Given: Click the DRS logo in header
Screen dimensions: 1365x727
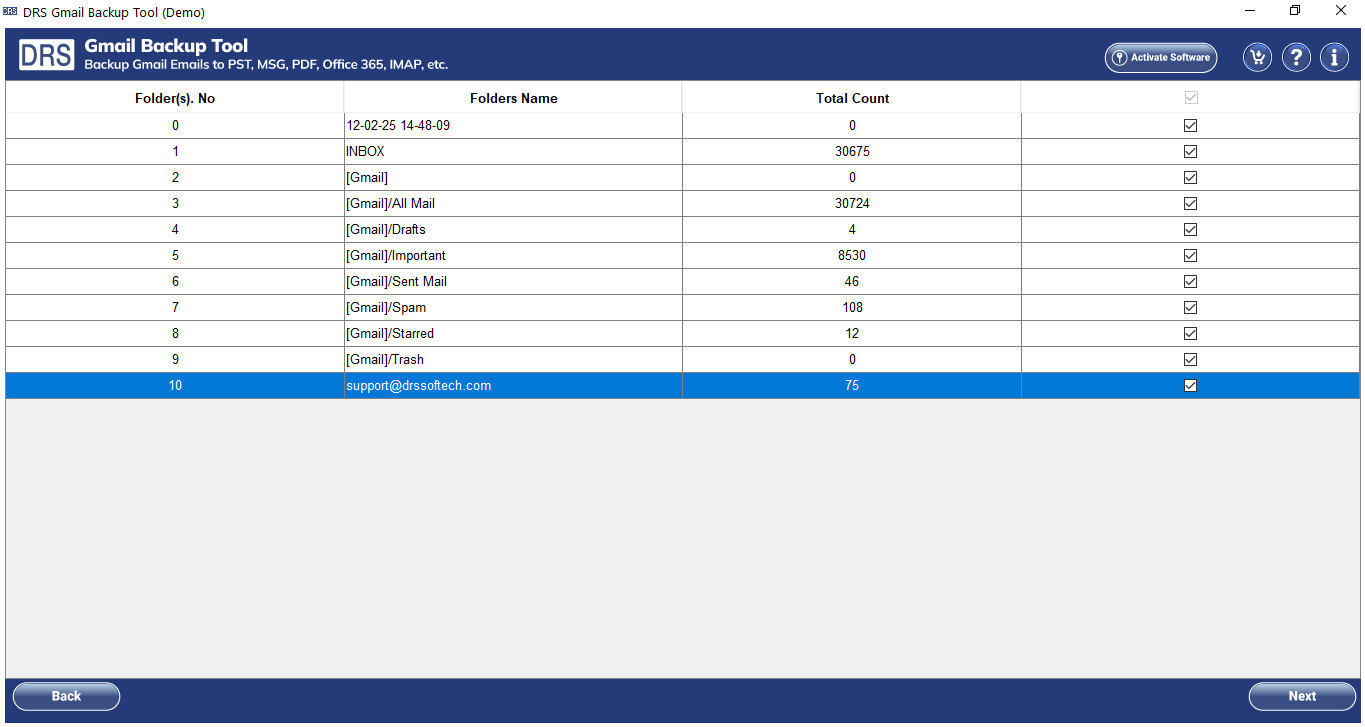Looking at the screenshot, I should coord(46,56).
